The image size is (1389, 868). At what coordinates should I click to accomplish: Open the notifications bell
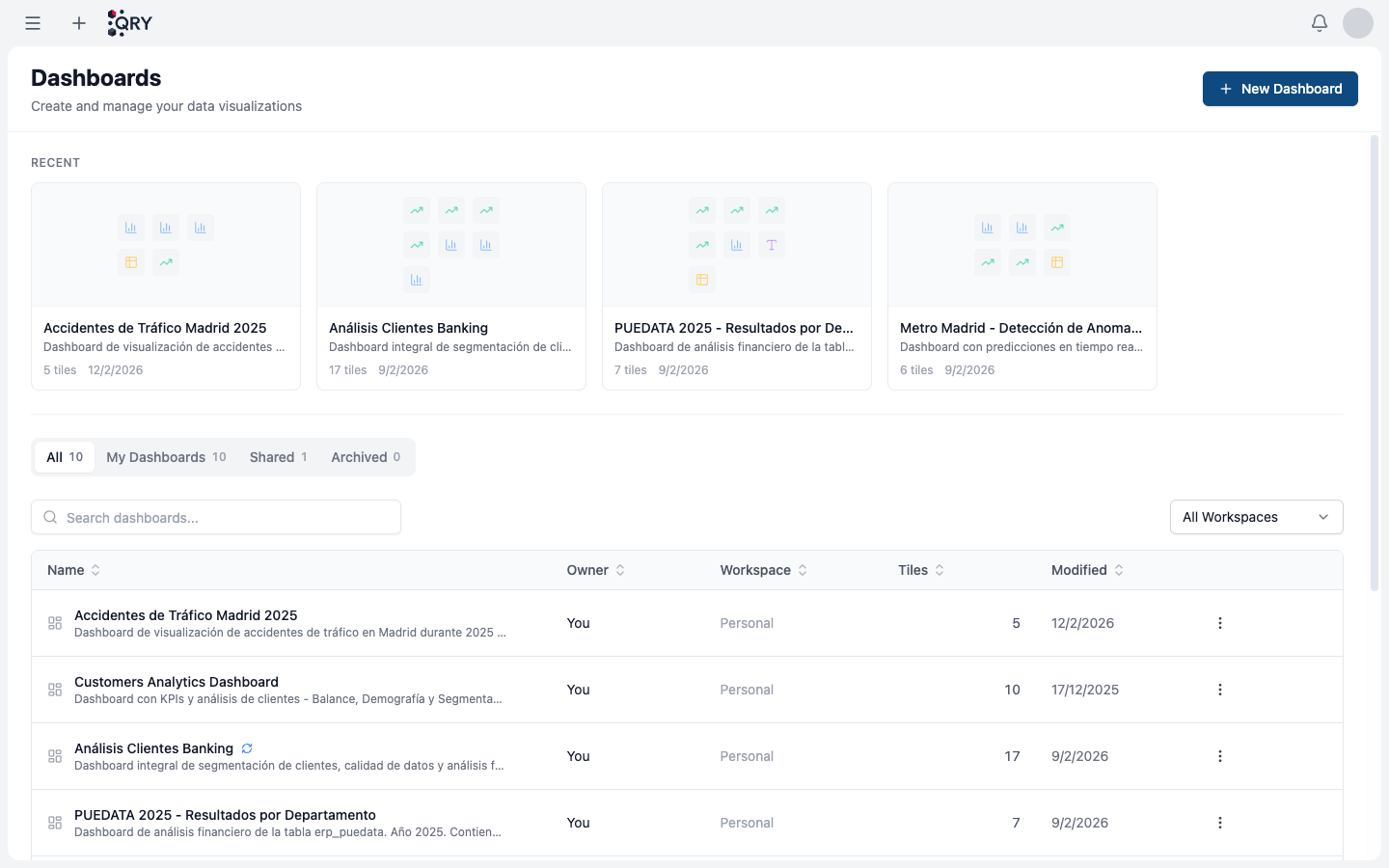coord(1320,23)
